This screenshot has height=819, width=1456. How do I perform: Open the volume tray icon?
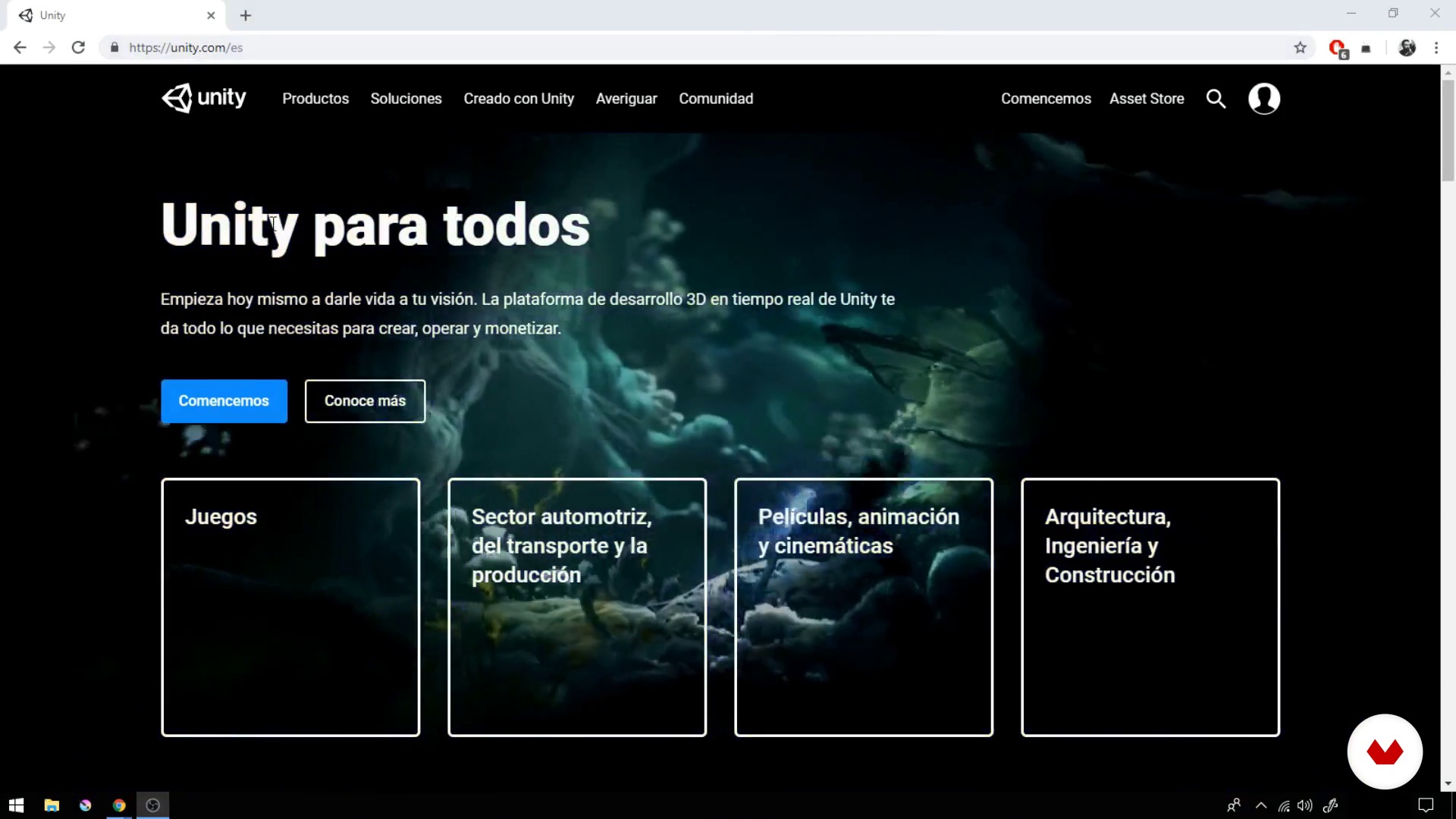click(1304, 805)
